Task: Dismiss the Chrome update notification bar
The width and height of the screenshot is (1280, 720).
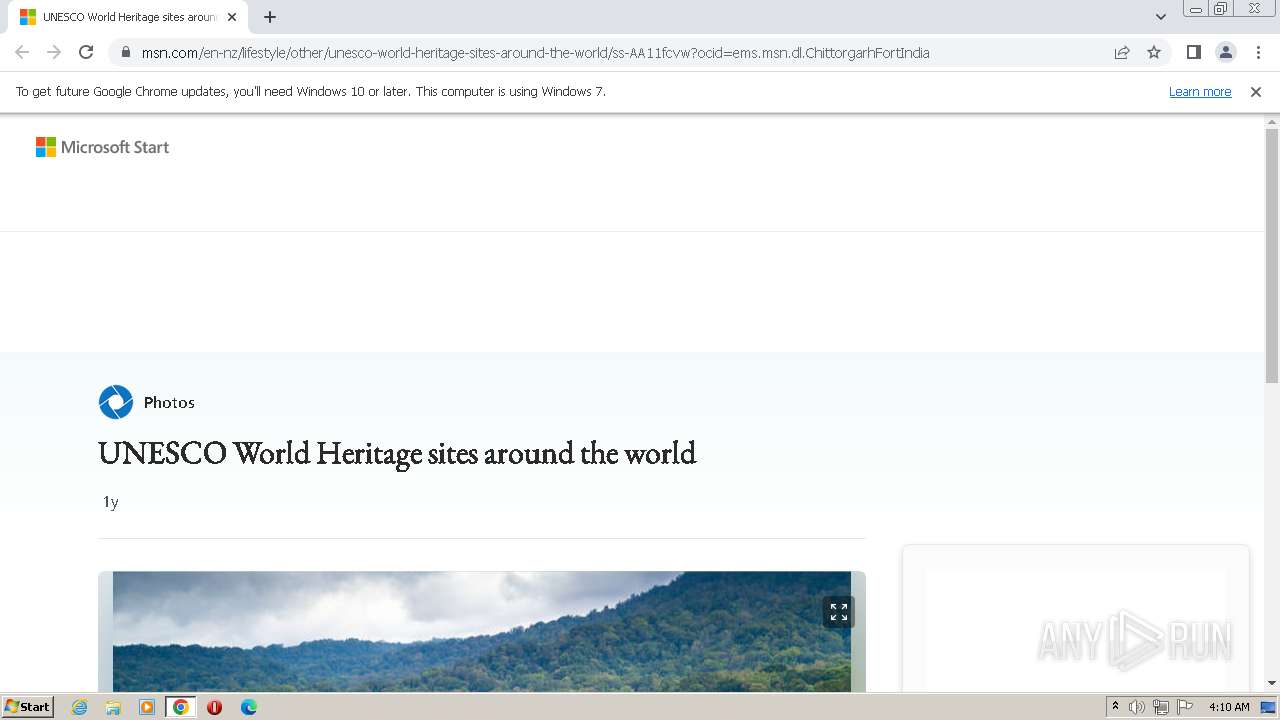Action: point(1256,91)
